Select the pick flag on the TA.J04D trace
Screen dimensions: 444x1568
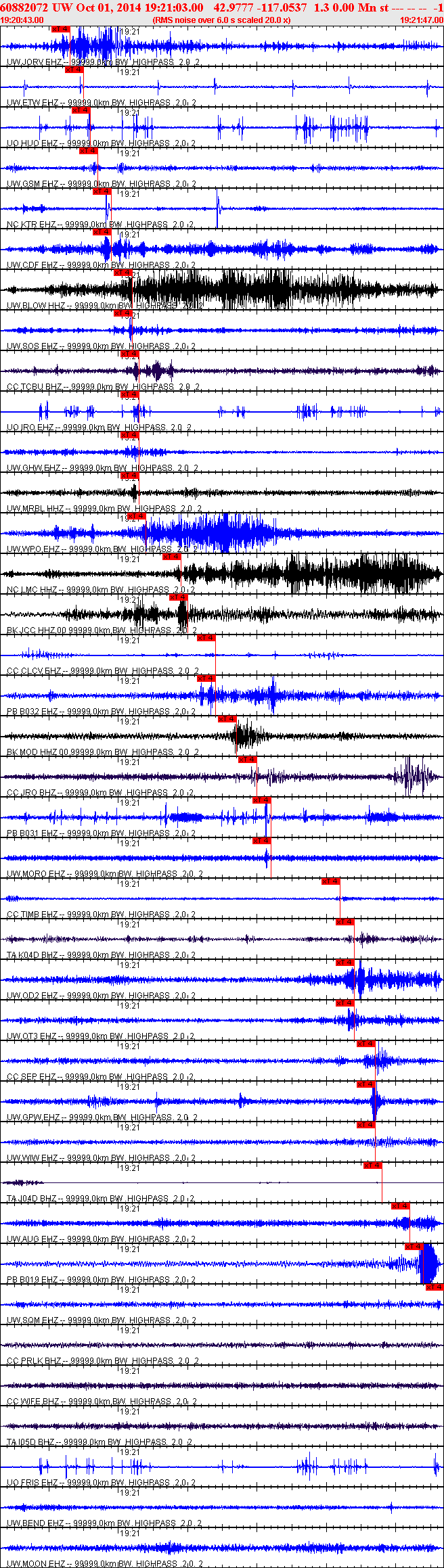coord(373,1166)
